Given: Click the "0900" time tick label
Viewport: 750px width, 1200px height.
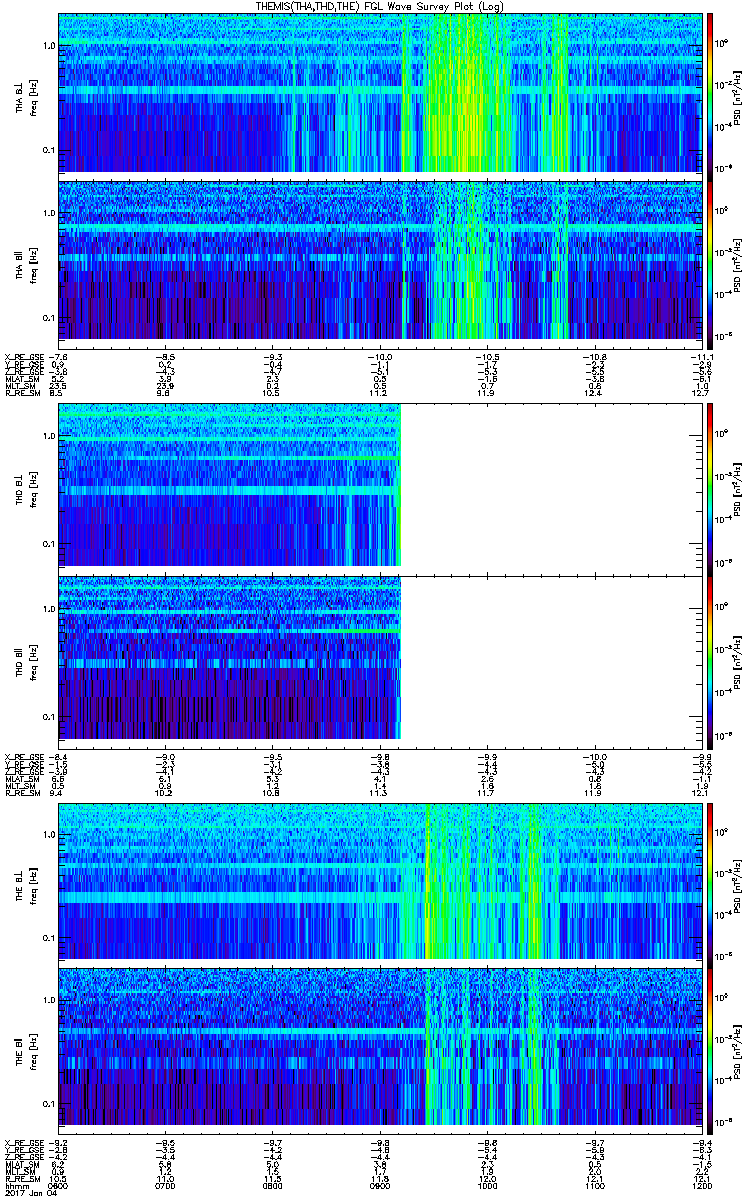Looking at the screenshot, I should (x=380, y=1185).
